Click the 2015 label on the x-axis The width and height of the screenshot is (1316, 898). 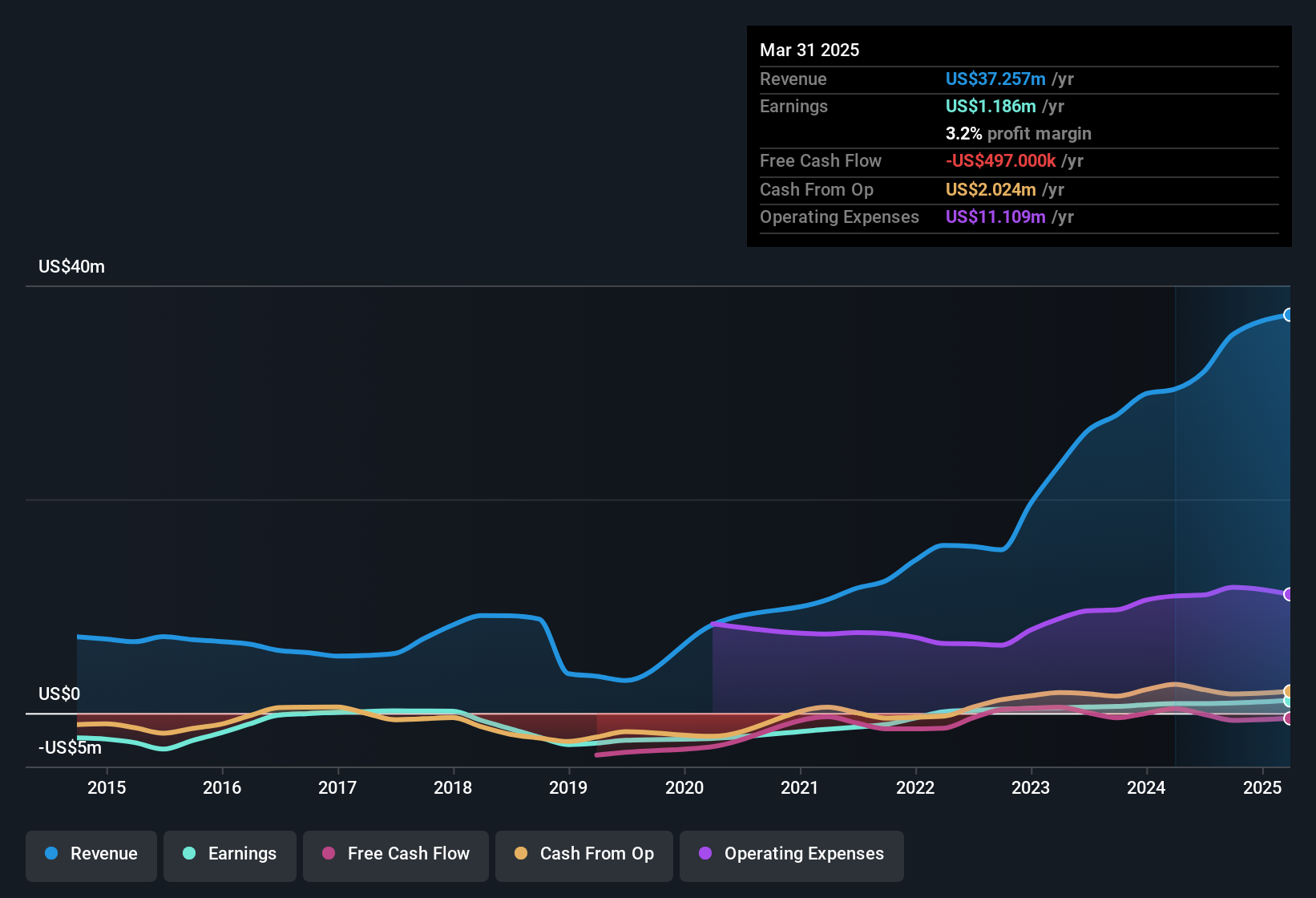click(x=107, y=787)
